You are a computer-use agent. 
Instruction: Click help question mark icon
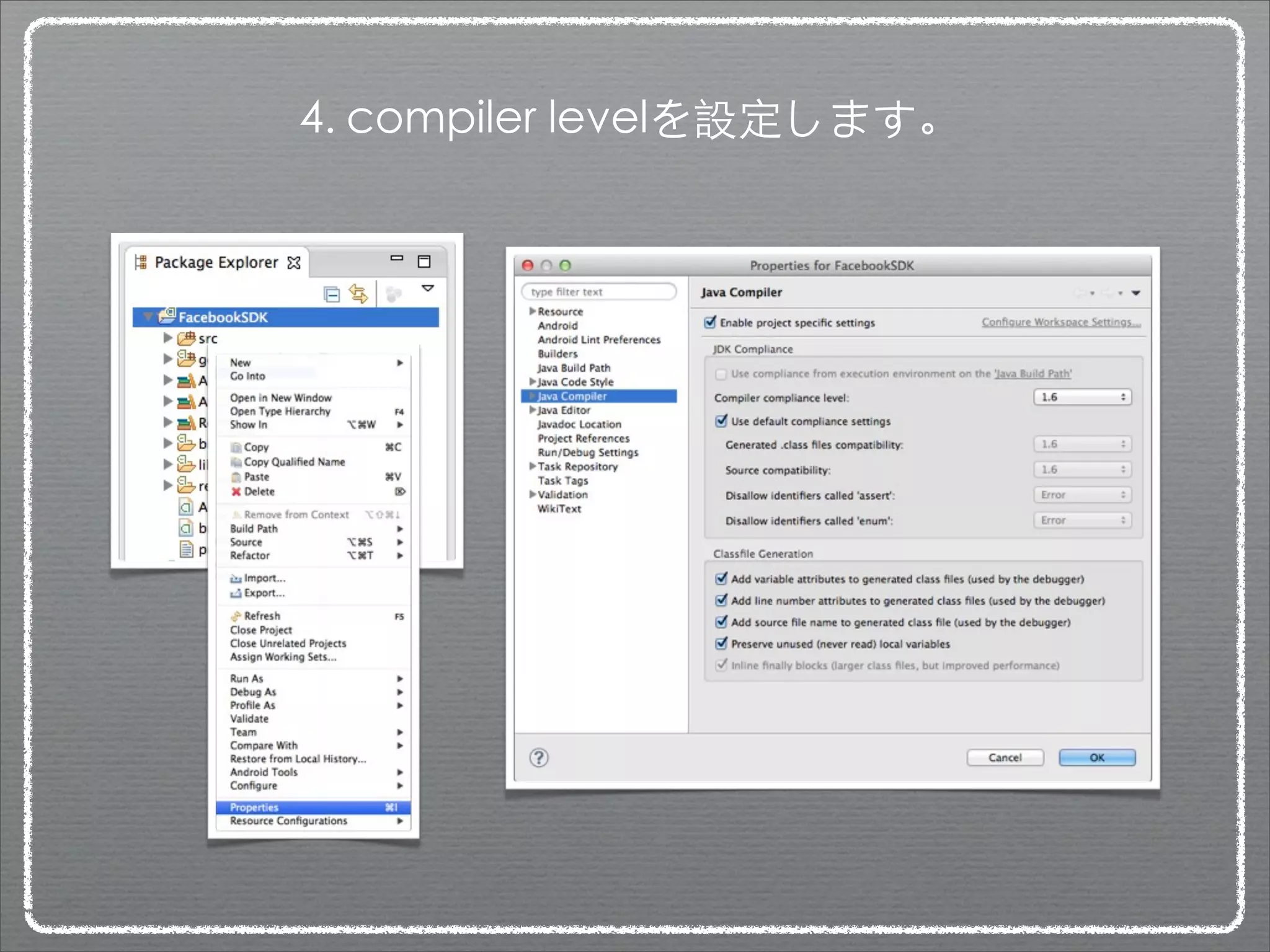(539, 757)
